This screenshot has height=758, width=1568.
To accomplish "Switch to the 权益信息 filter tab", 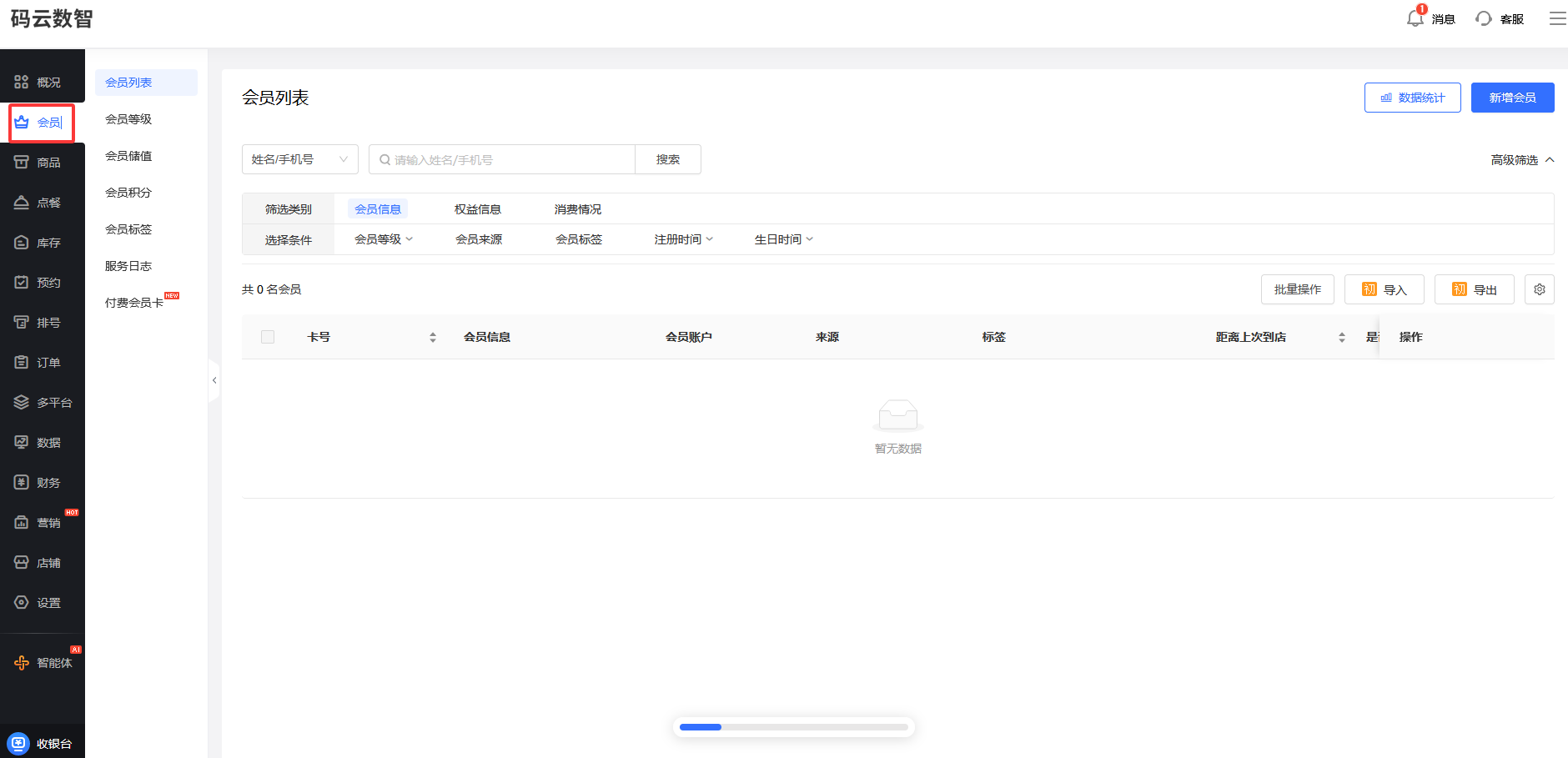I will 477,209.
